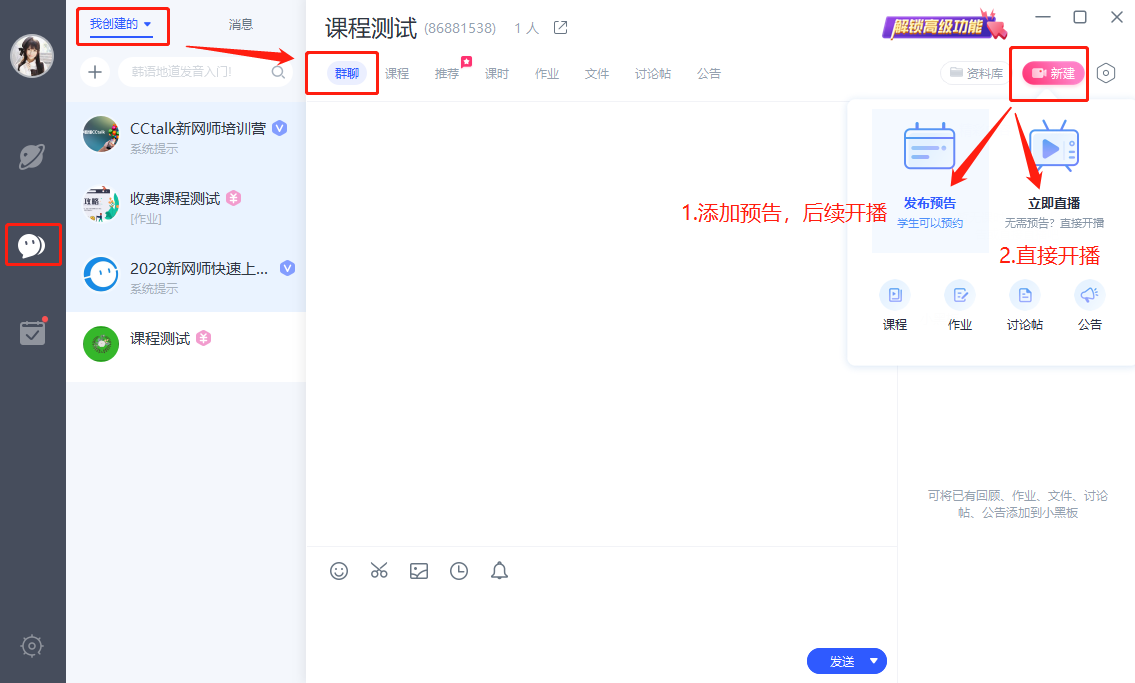Click the notification bell icon
Image resolution: width=1135 pixels, height=683 pixels.
point(499,571)
